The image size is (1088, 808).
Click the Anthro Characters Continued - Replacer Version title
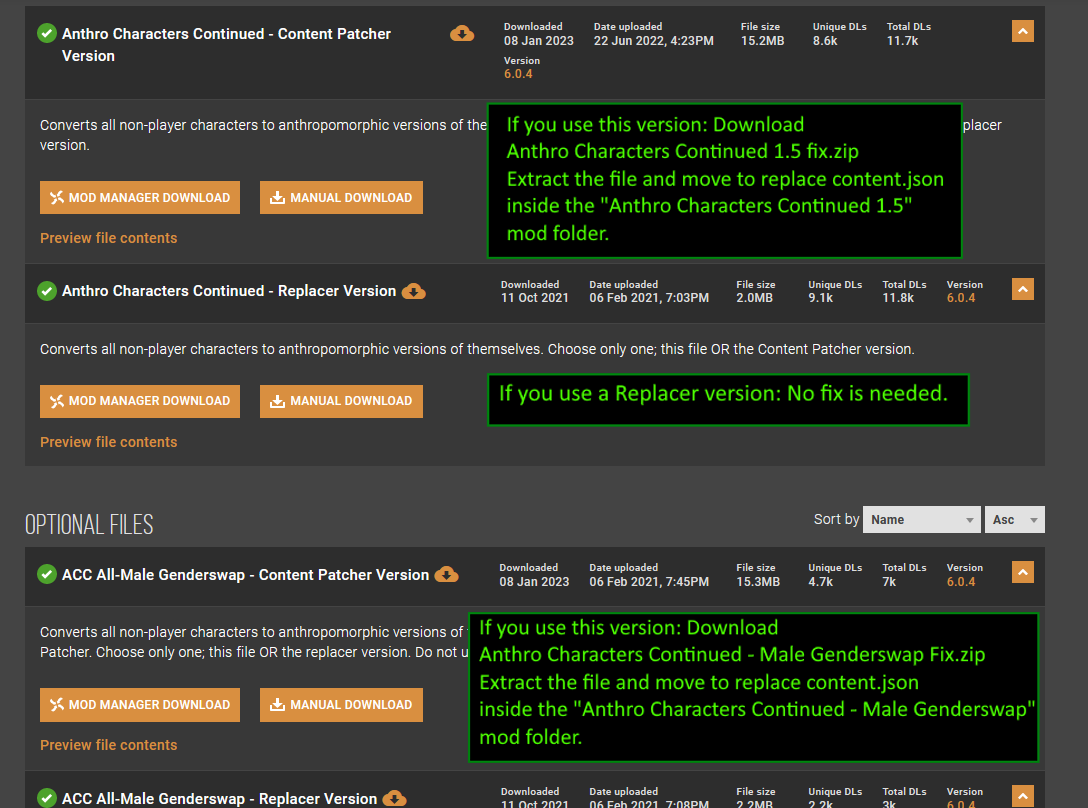[229, 291]
